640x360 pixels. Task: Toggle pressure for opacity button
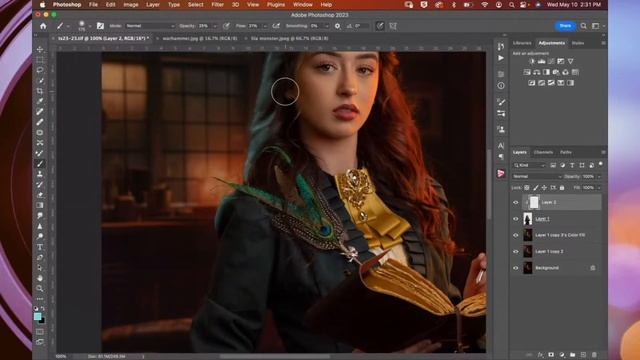[226, 26]
